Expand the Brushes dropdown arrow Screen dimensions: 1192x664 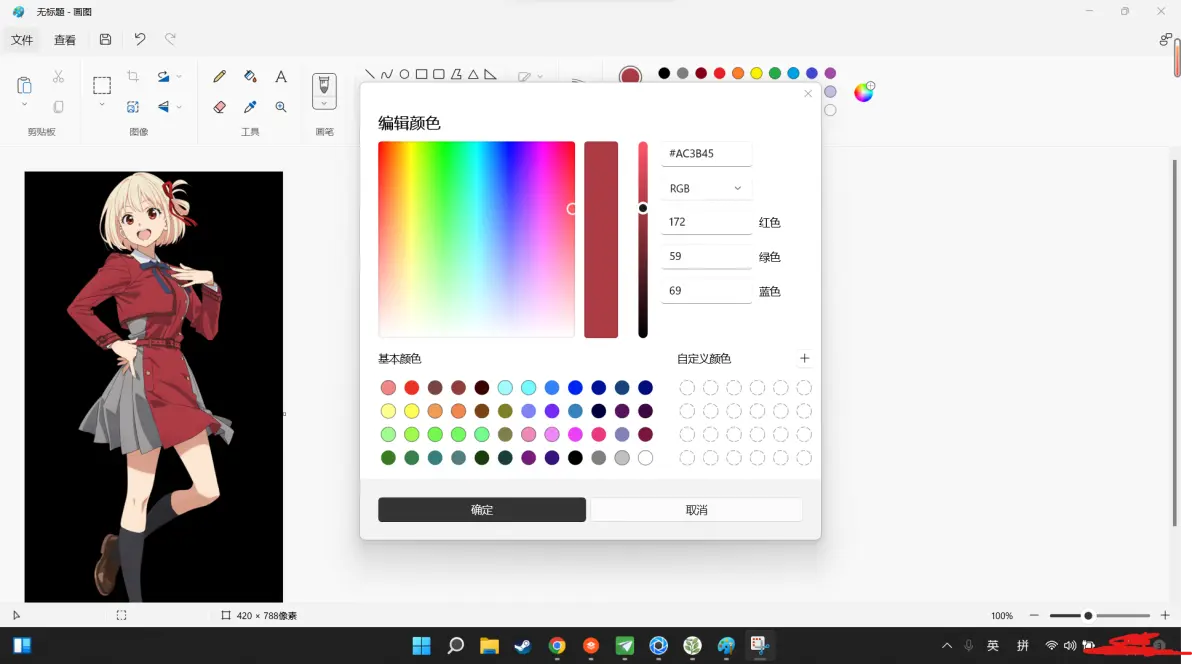click(324, 104)
